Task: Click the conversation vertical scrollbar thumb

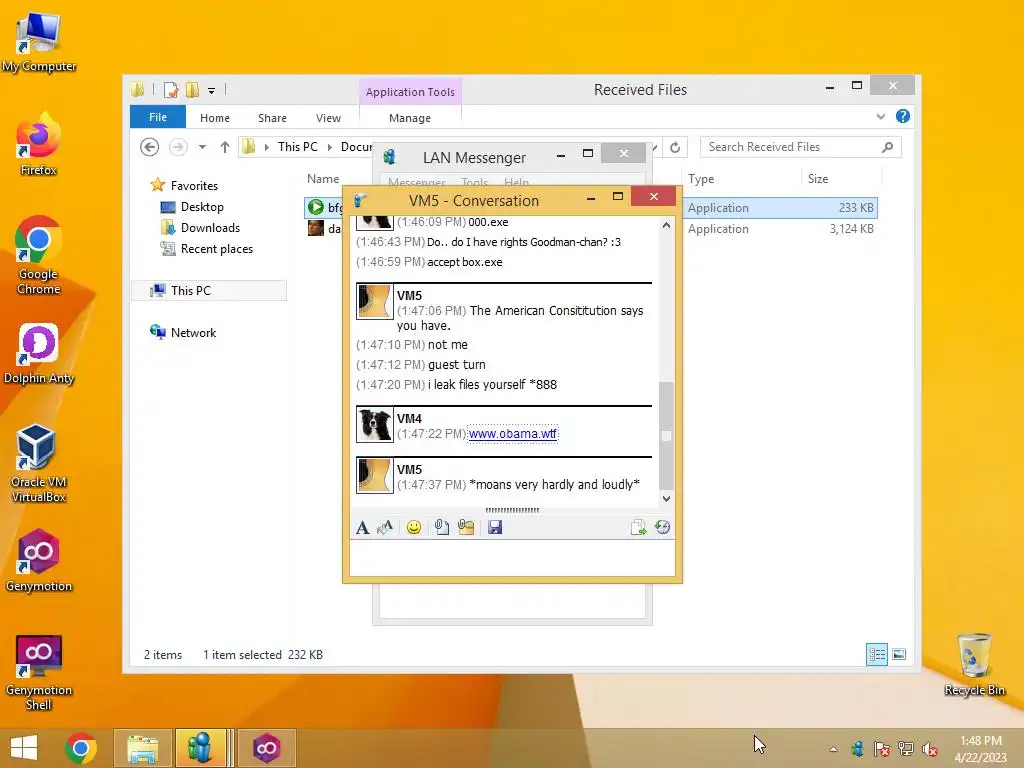Action: pos(666,435)
